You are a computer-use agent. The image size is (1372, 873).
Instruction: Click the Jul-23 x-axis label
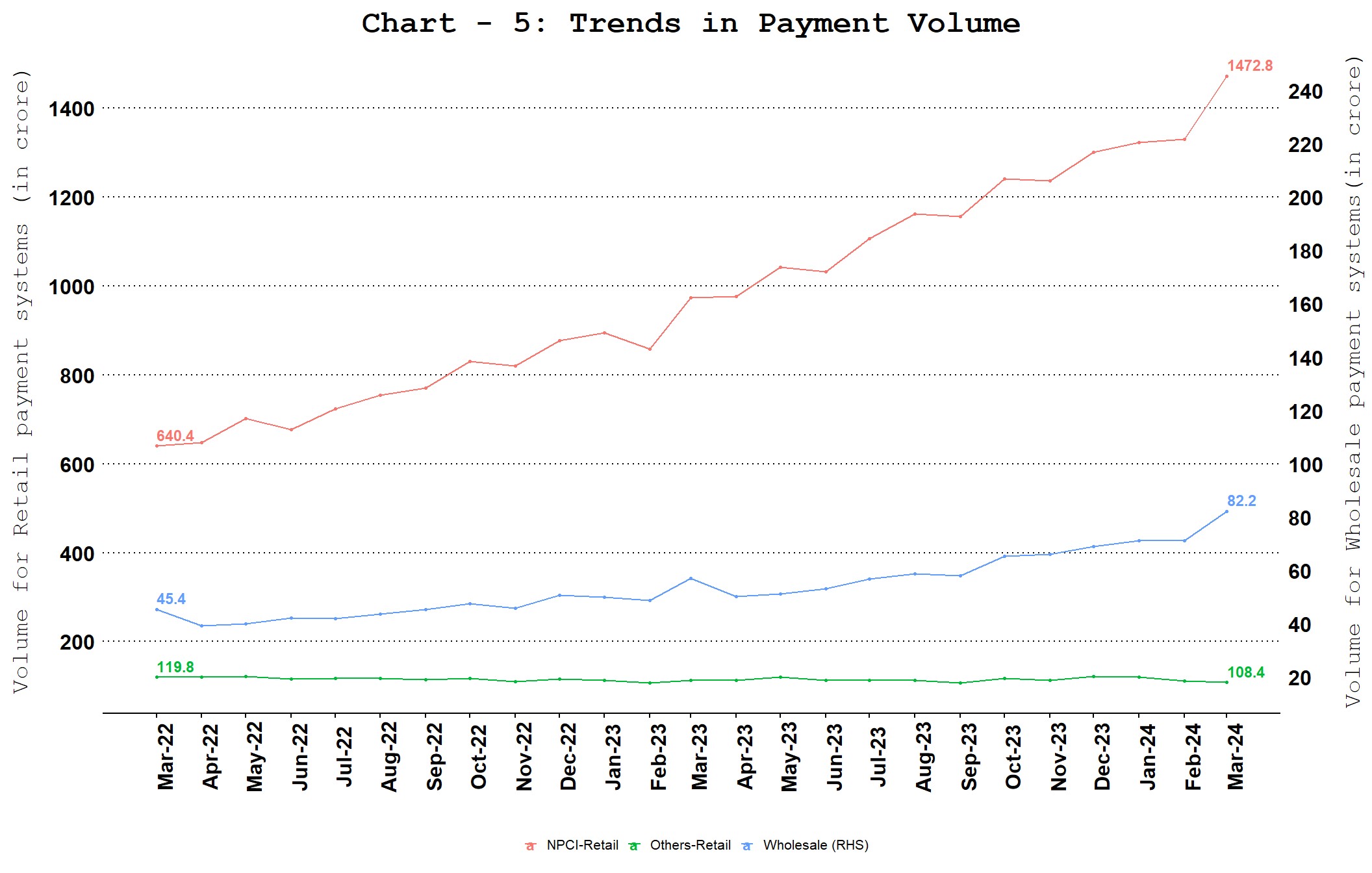pyautogui.click(x=878, y=757)
